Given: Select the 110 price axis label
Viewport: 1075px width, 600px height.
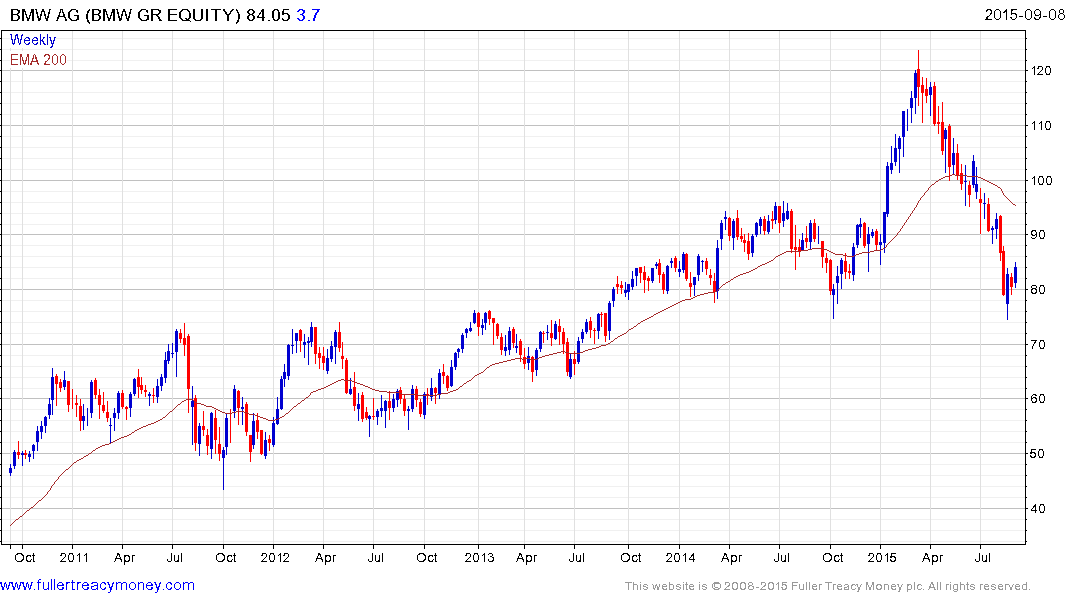Looking at the screenshot, I should coord(1041,125).
